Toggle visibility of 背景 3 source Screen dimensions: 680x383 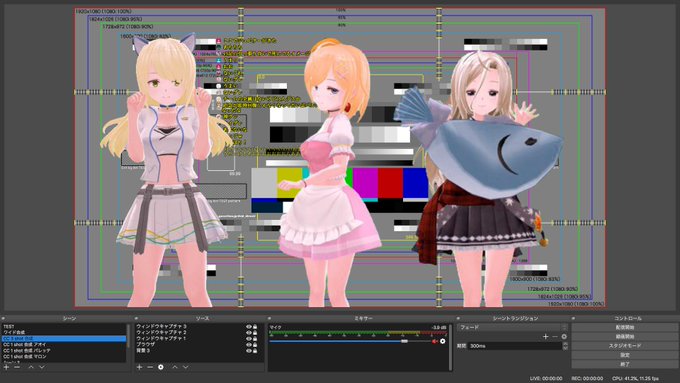pyautogui.click(x=249, y=350)
